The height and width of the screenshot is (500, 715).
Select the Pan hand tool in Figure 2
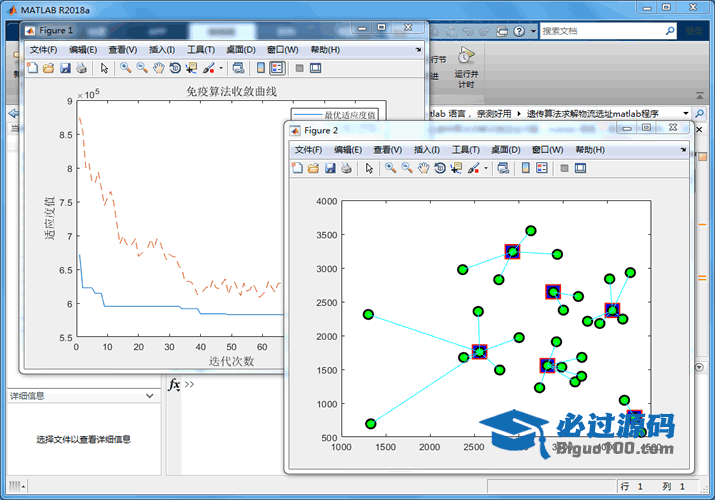tap(424, 168)
